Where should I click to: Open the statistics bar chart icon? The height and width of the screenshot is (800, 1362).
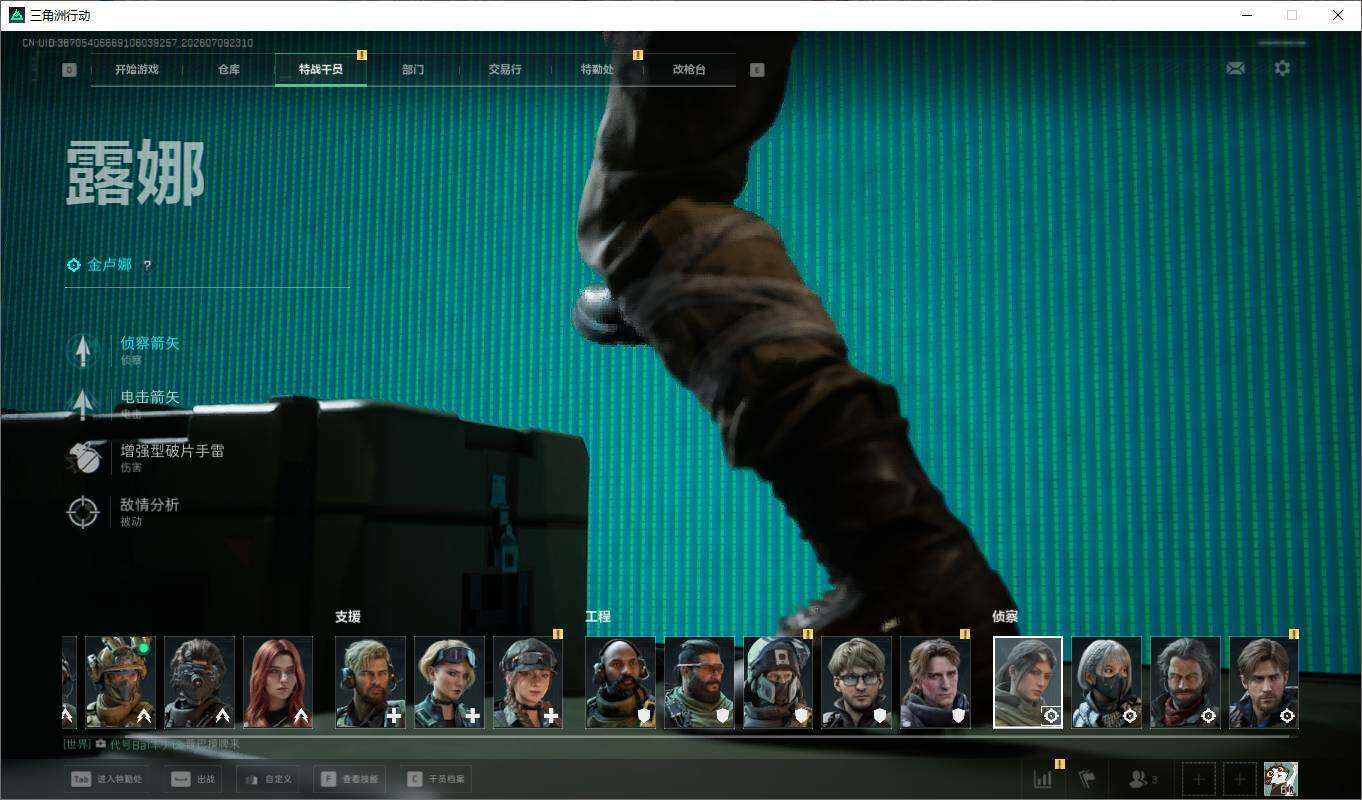pyautogui.click(x=1043, y=779)
